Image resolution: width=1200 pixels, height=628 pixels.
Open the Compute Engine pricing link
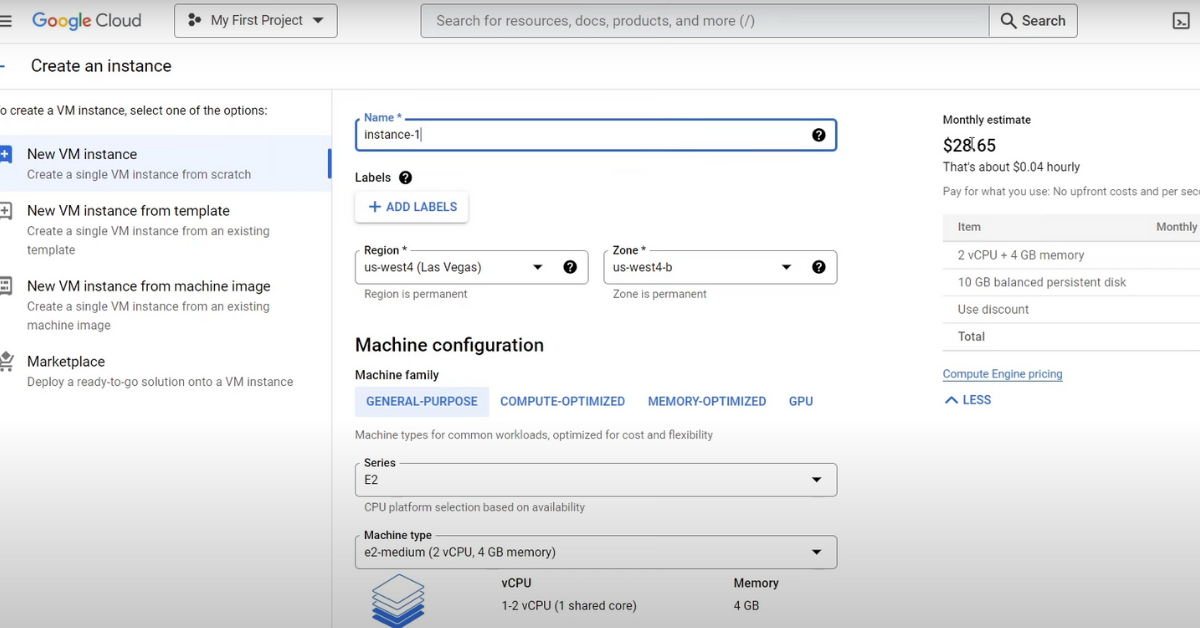(x=1002, y=374)
